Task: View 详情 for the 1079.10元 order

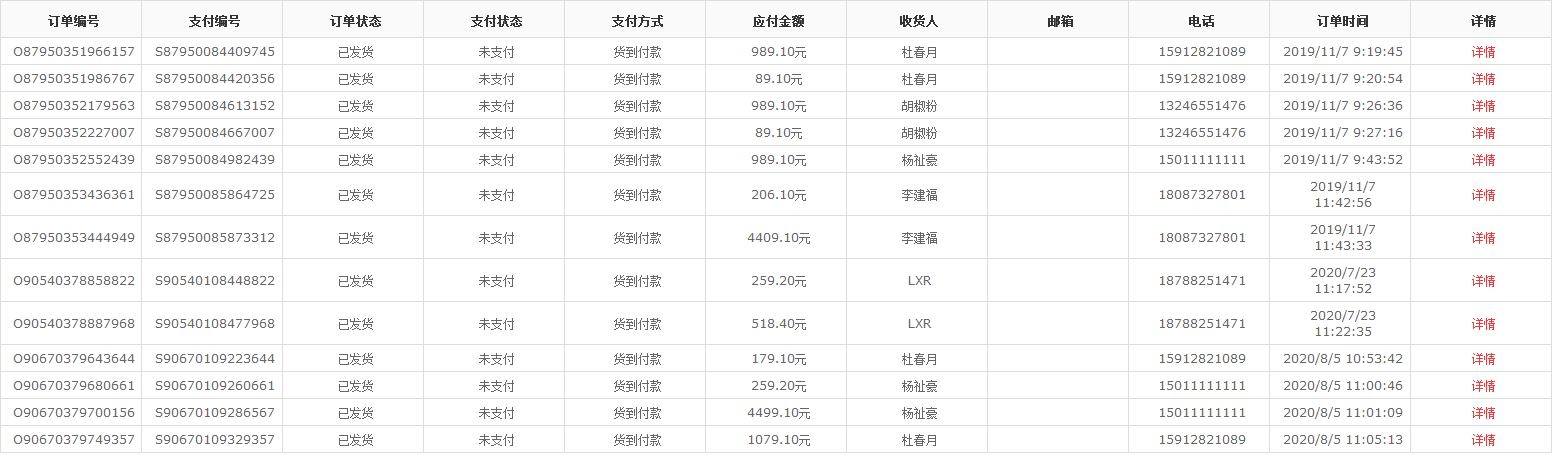Action: 1482,440
